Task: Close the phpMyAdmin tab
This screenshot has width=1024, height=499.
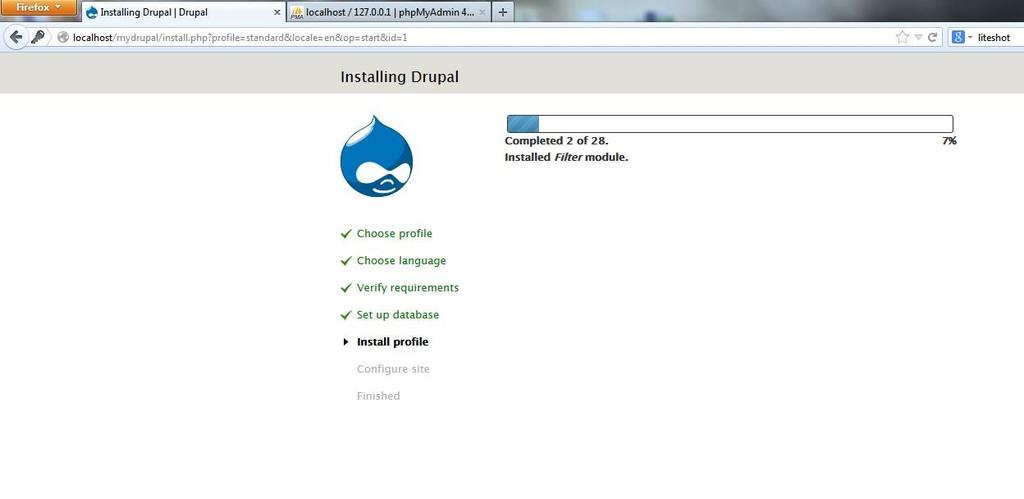Action: (x=483, y=12)
